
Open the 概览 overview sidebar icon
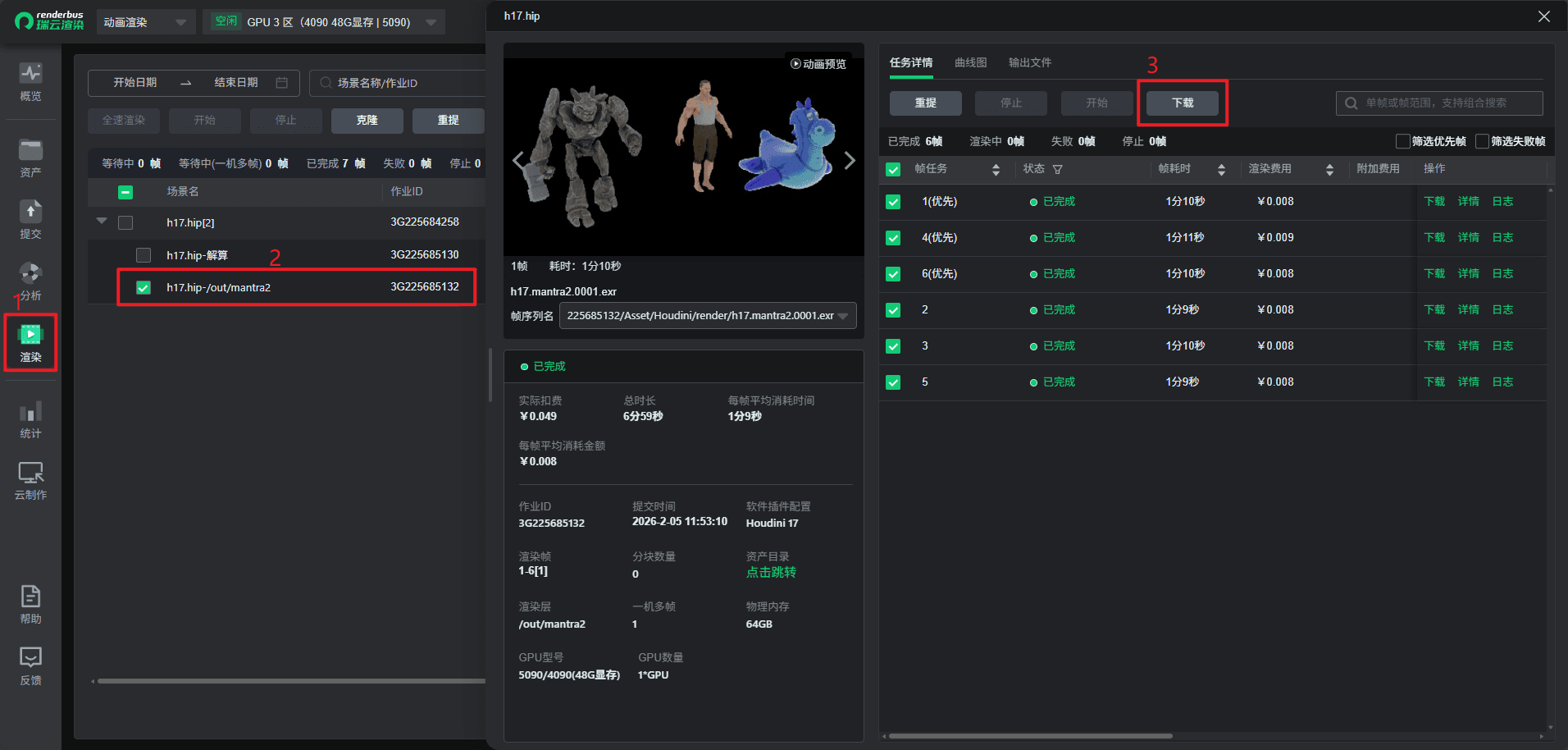coord(30,81)
